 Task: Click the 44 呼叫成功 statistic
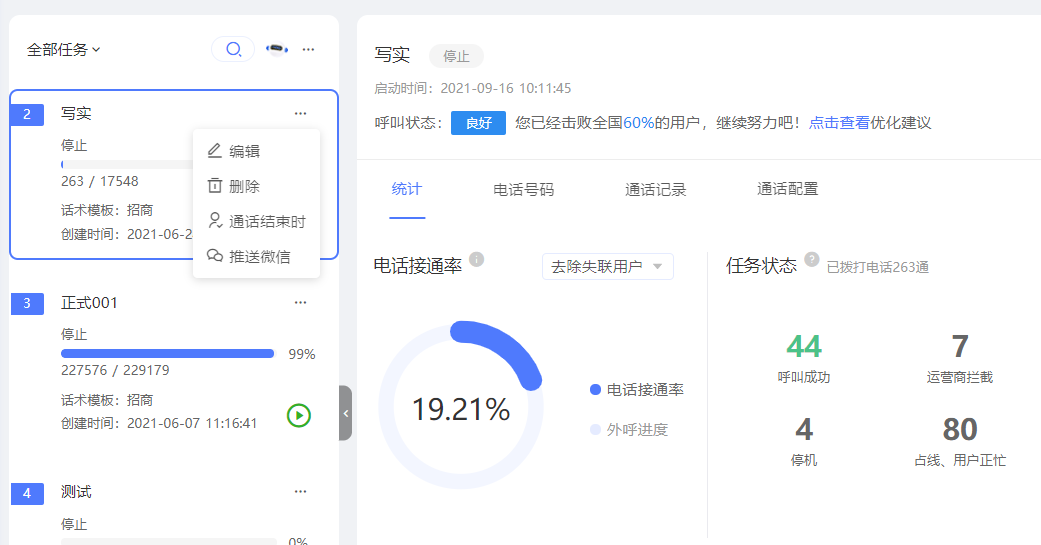(x=804, y=358)
